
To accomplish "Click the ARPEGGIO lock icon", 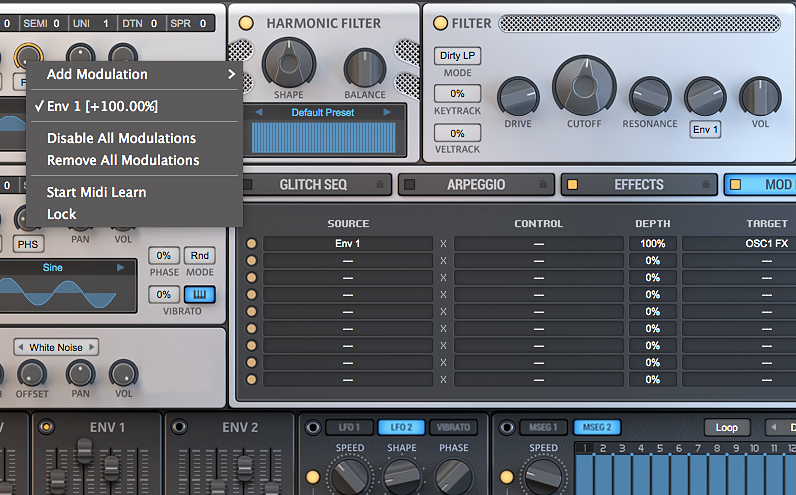I will [x=543, y=184].
